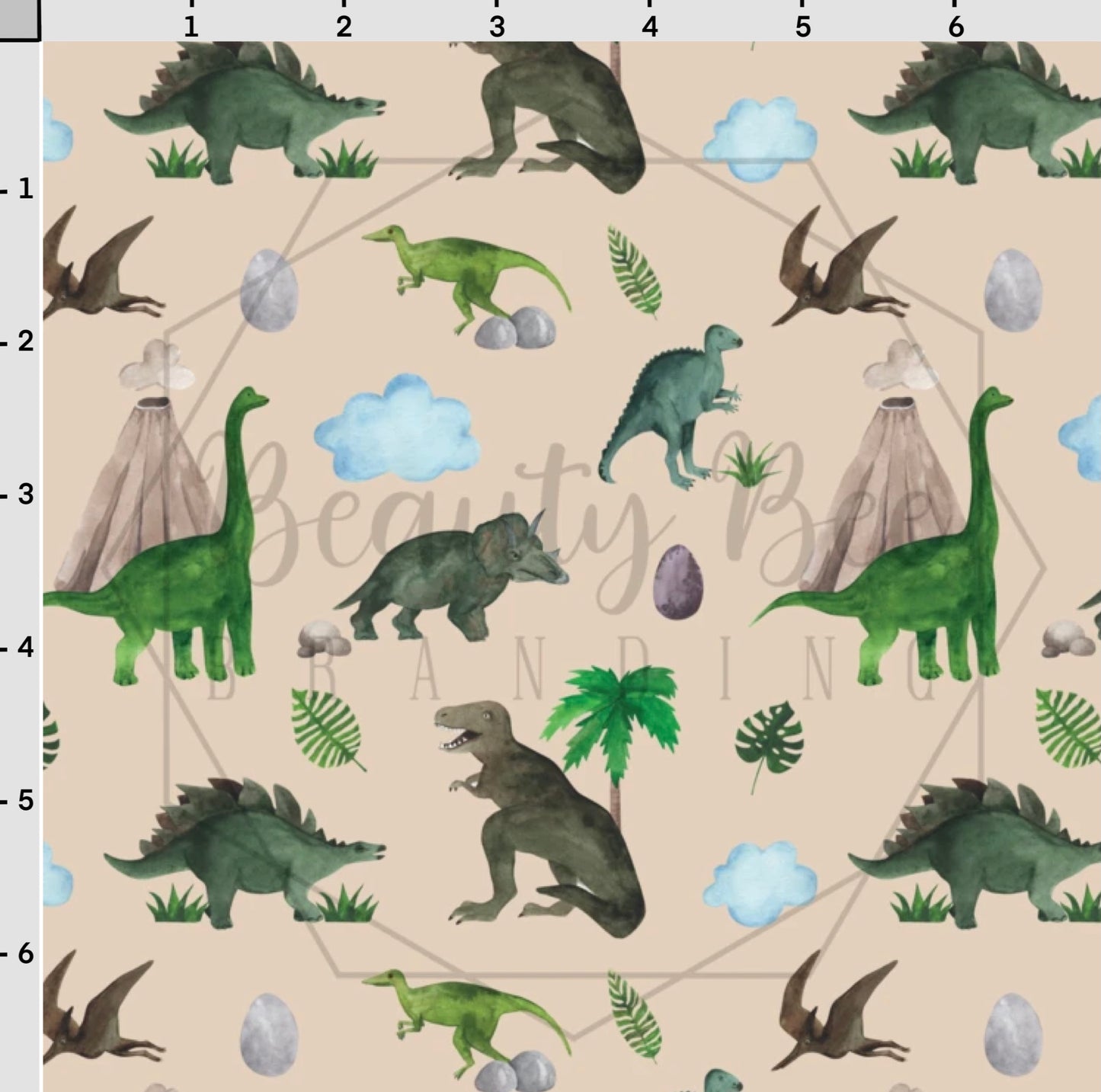This screenshot has height=1092, width=1101.
Task: Click the ruler origin box in top-left corner
Action: pyautogui.click(x=19, y=19)
